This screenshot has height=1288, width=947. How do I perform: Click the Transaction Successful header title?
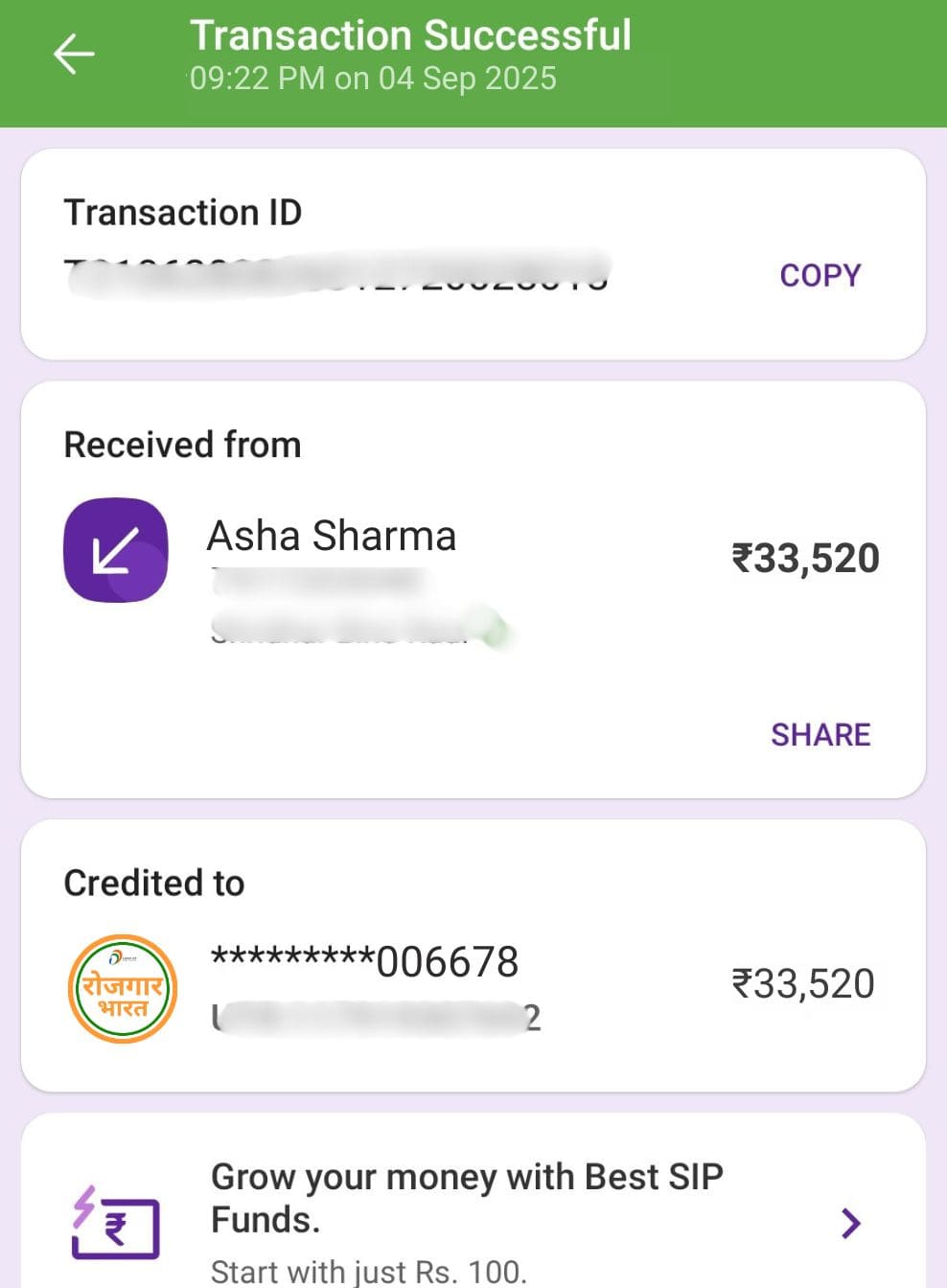coord(410,35)
